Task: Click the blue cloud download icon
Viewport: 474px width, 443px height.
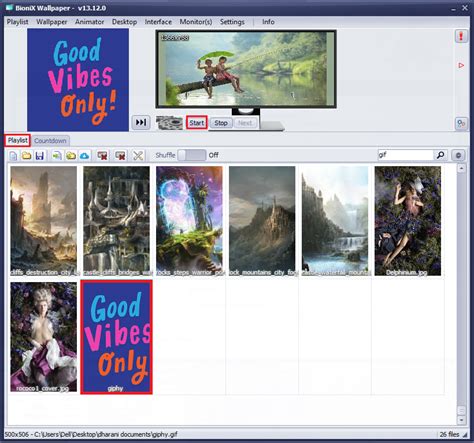Action: 85,155
